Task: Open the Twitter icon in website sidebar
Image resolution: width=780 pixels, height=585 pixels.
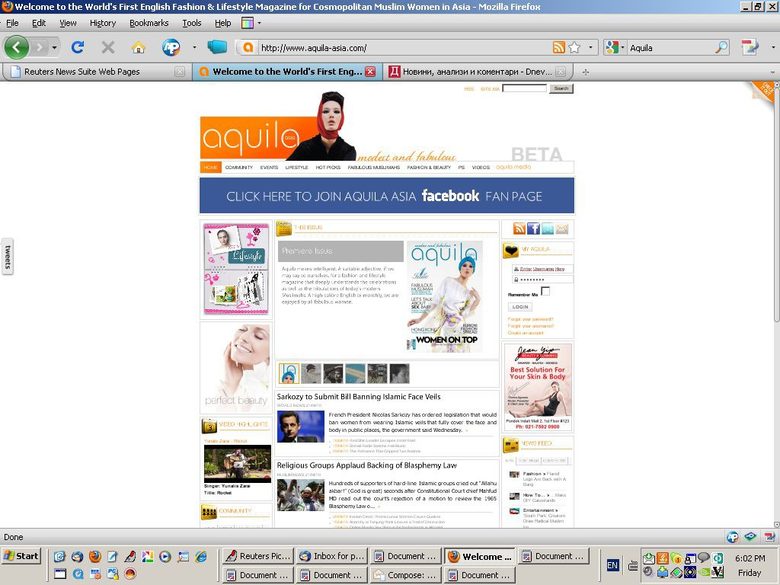Action: [548, 228]
